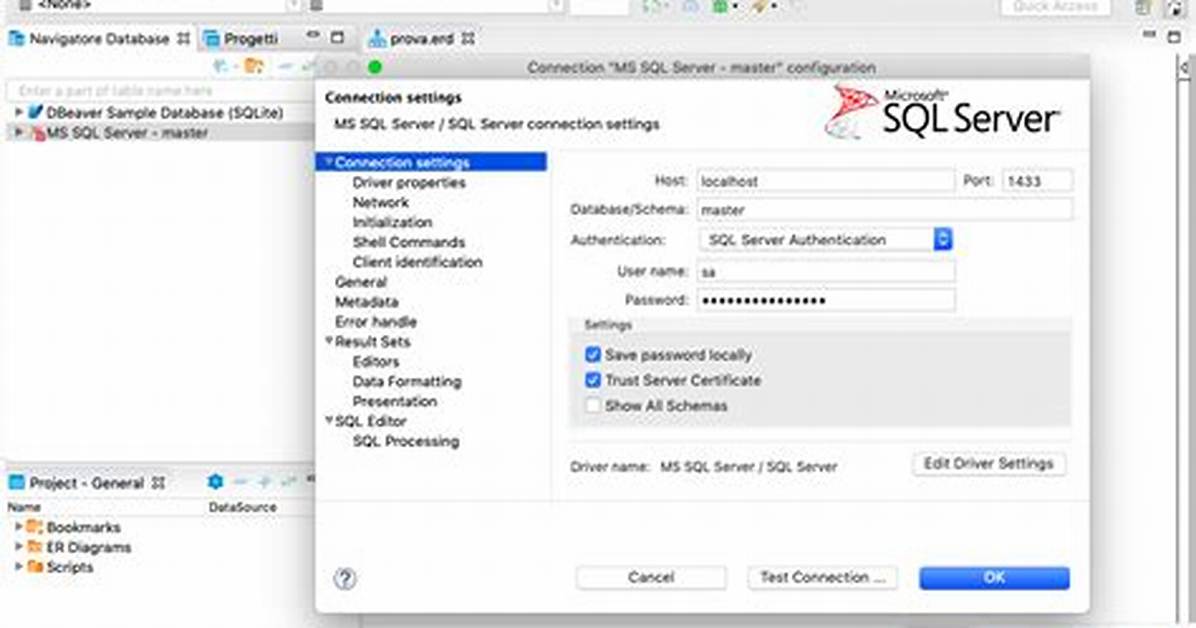Click the DataSource column header
1196x628 pixels.
click(x=243, y=507)
